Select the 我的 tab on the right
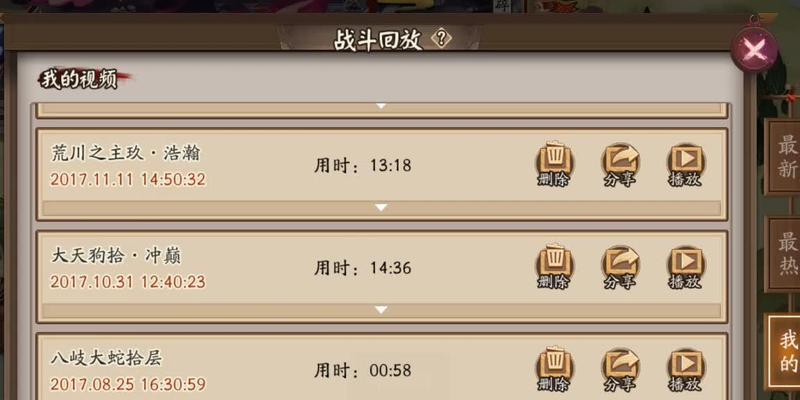This screenshot has width=800, height=400. pyautogui.click(x=787, y=351)
